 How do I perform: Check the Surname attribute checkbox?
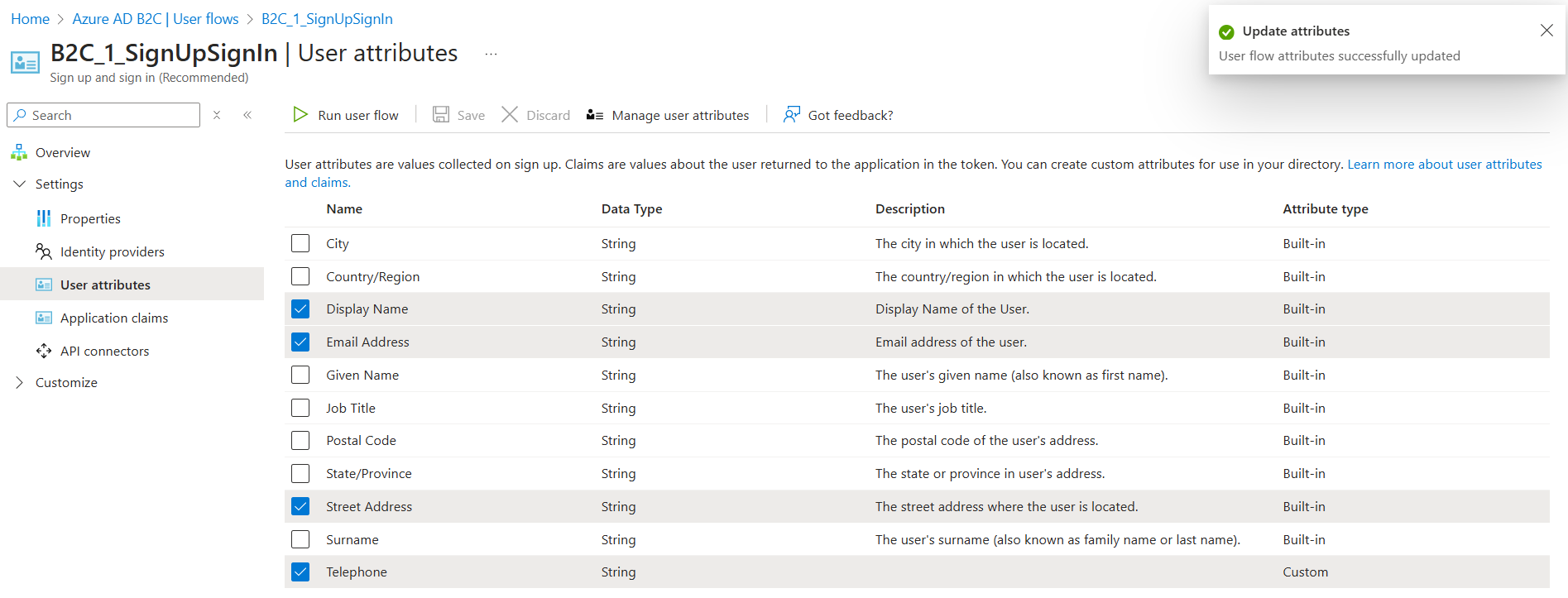(300, 539)
